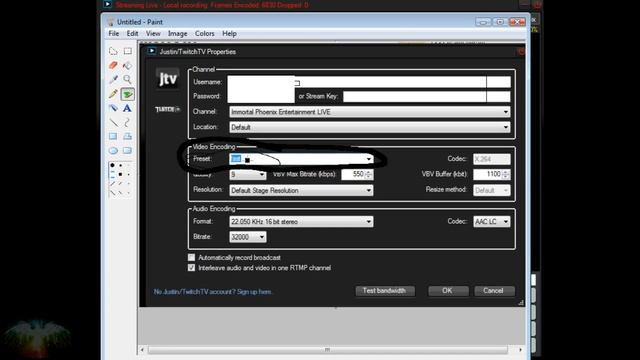Open the Image menu in Paint
The width and height of the screenshot is (640, 360).
coord(178,33)
